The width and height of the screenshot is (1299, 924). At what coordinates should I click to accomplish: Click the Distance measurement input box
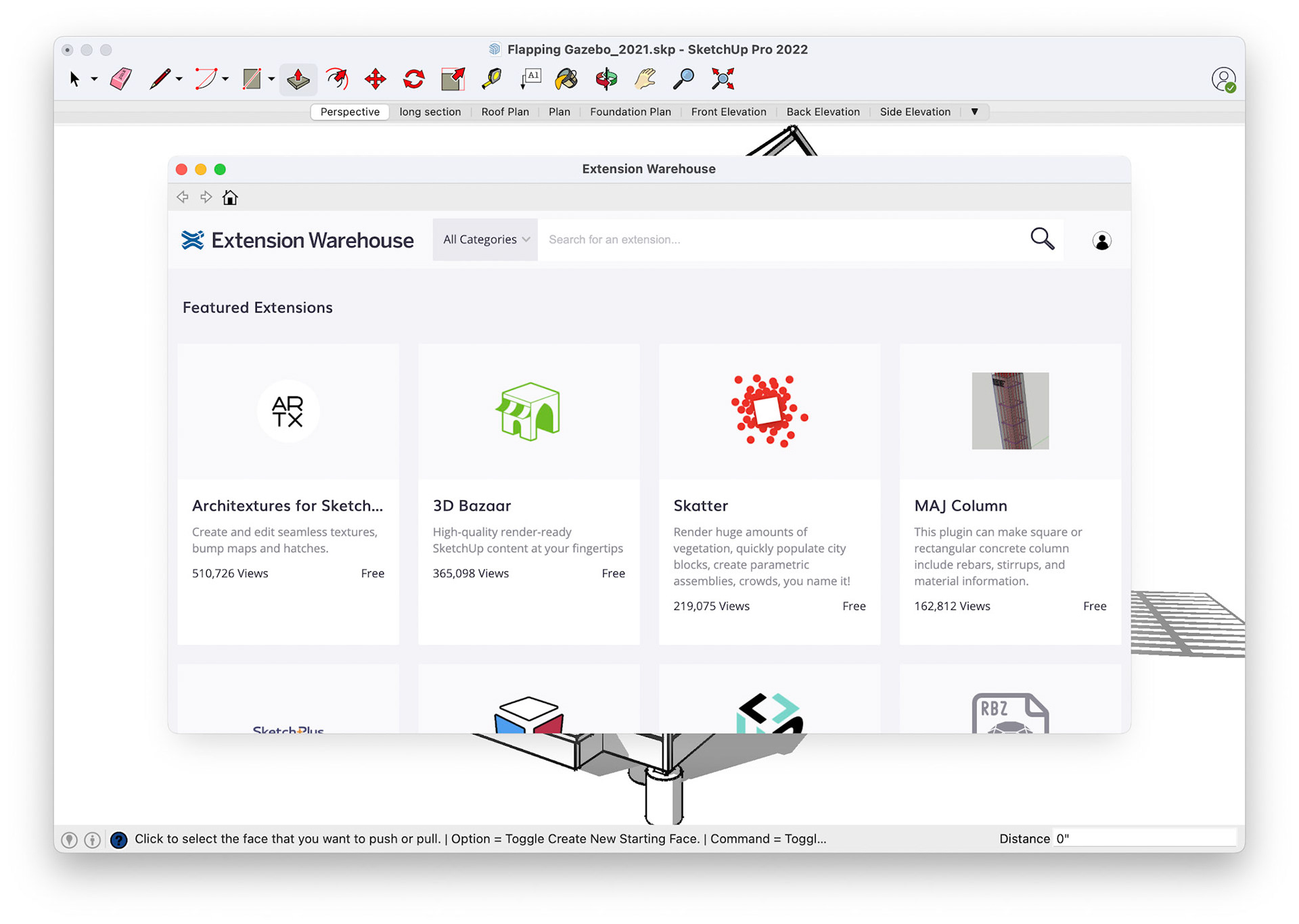[x=1145, y=839]
